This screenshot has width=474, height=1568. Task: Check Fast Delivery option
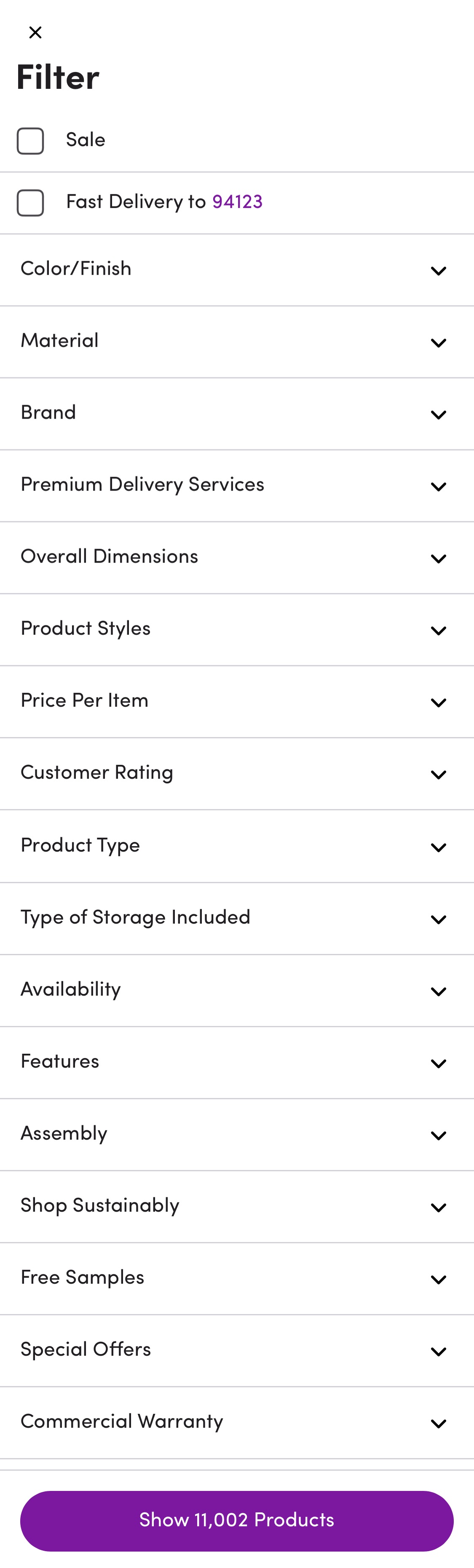30,203
